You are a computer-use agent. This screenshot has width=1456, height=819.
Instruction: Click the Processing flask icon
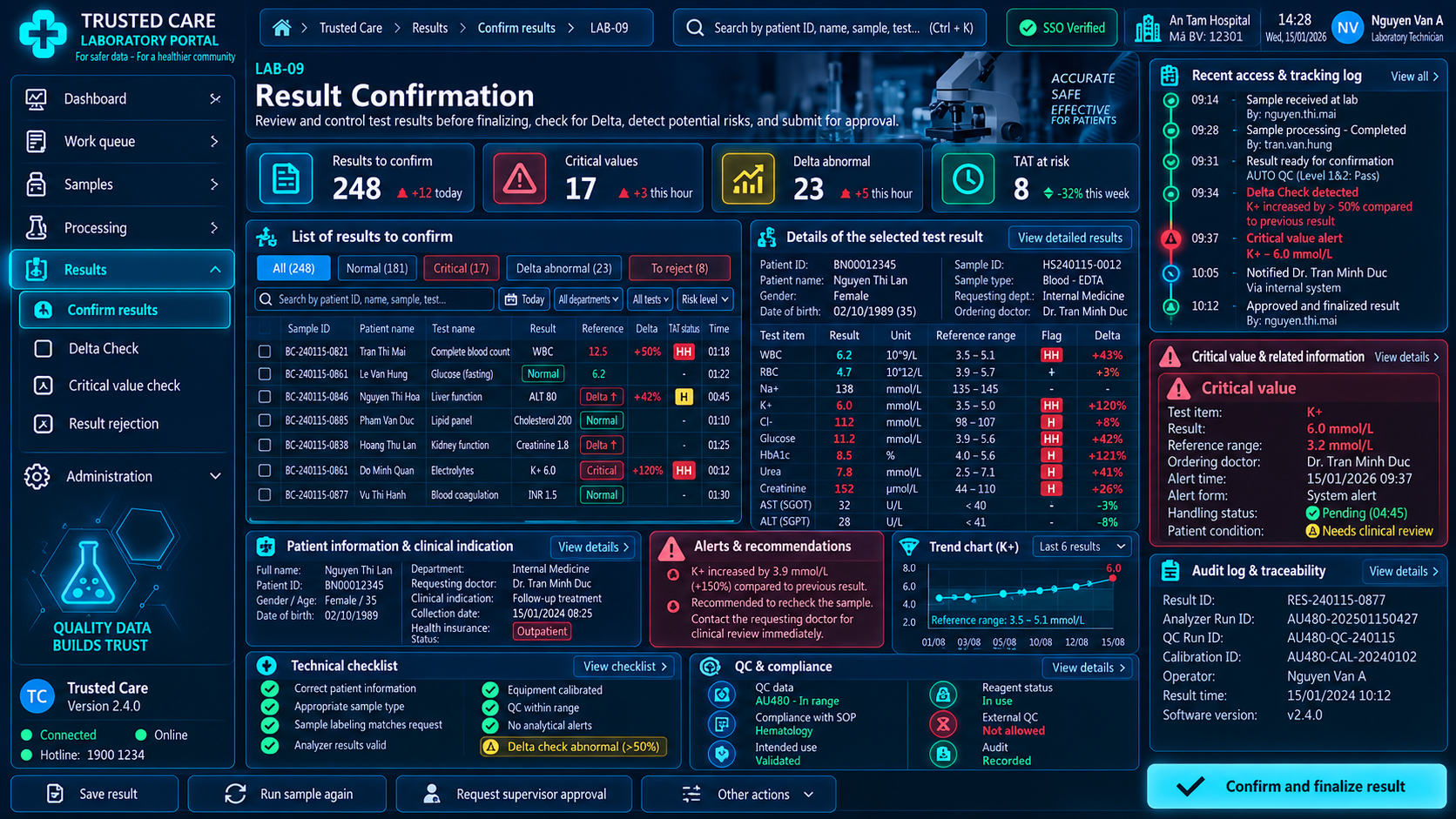pos(36,227)
